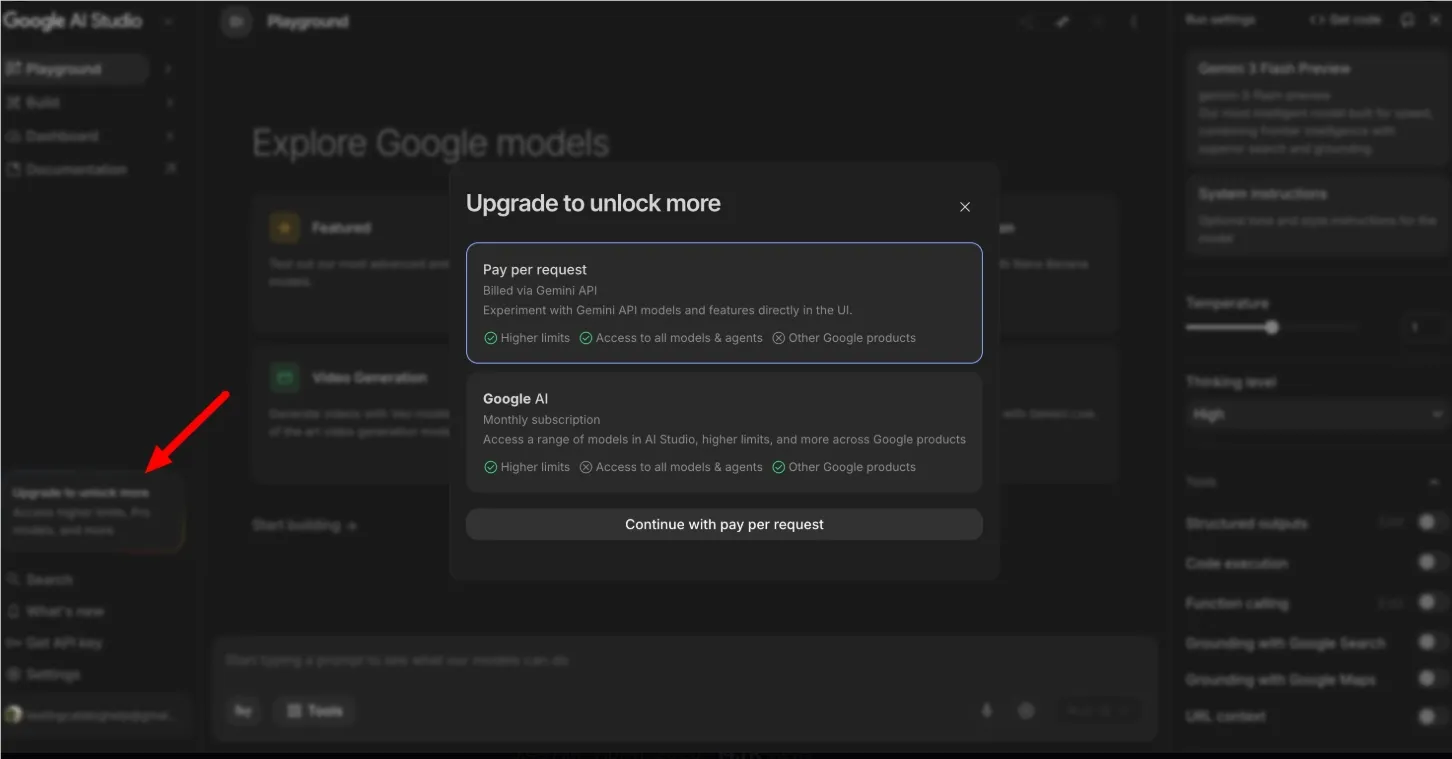Enable the URL context tool
Image resolution: width=1452 pixels, height=759 pixels.
[1426, 716]
